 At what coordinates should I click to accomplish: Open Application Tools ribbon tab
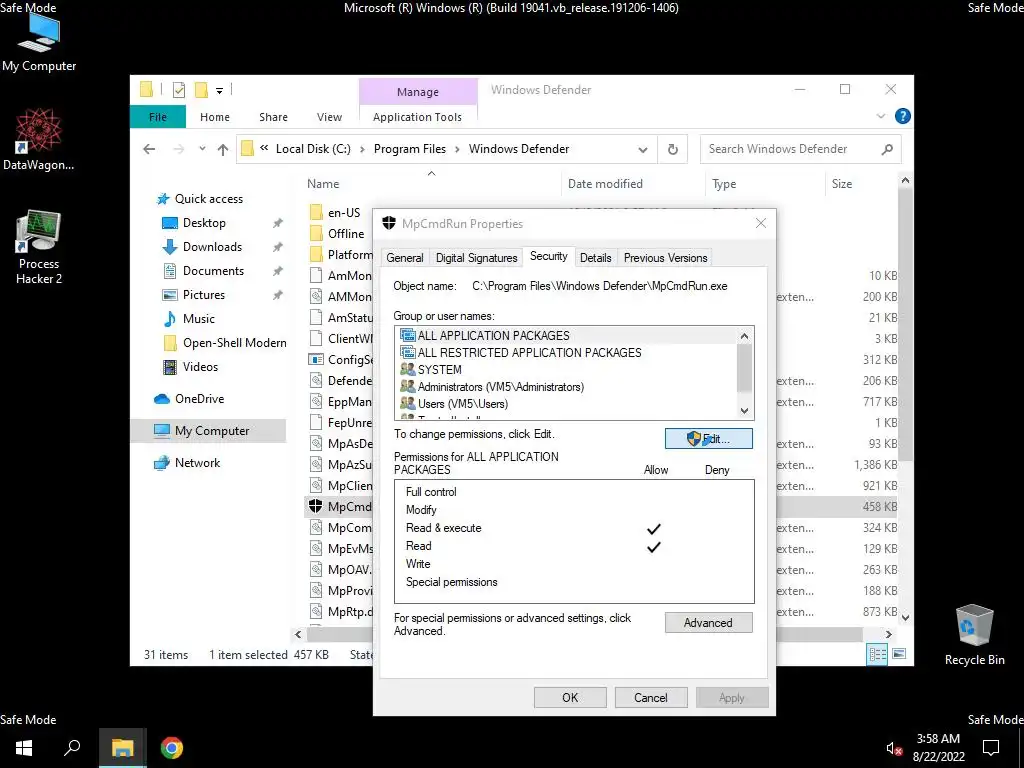tap(417, 117)
